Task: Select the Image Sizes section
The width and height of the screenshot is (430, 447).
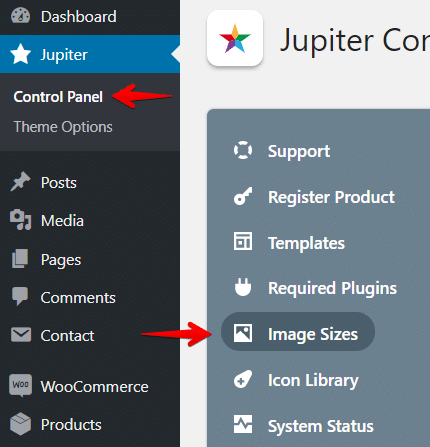Action: (298, 333)
